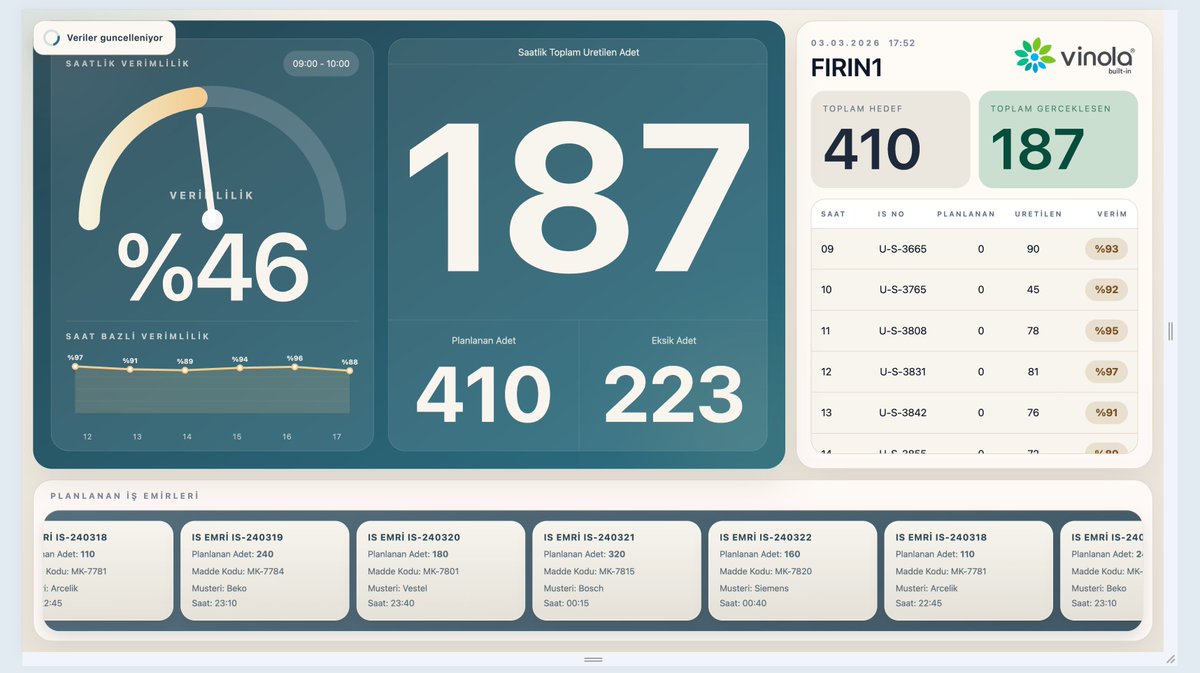Click the %95 badge in U-S-3808 row
Screen dimensions: 1200x673
point(1106,330)
